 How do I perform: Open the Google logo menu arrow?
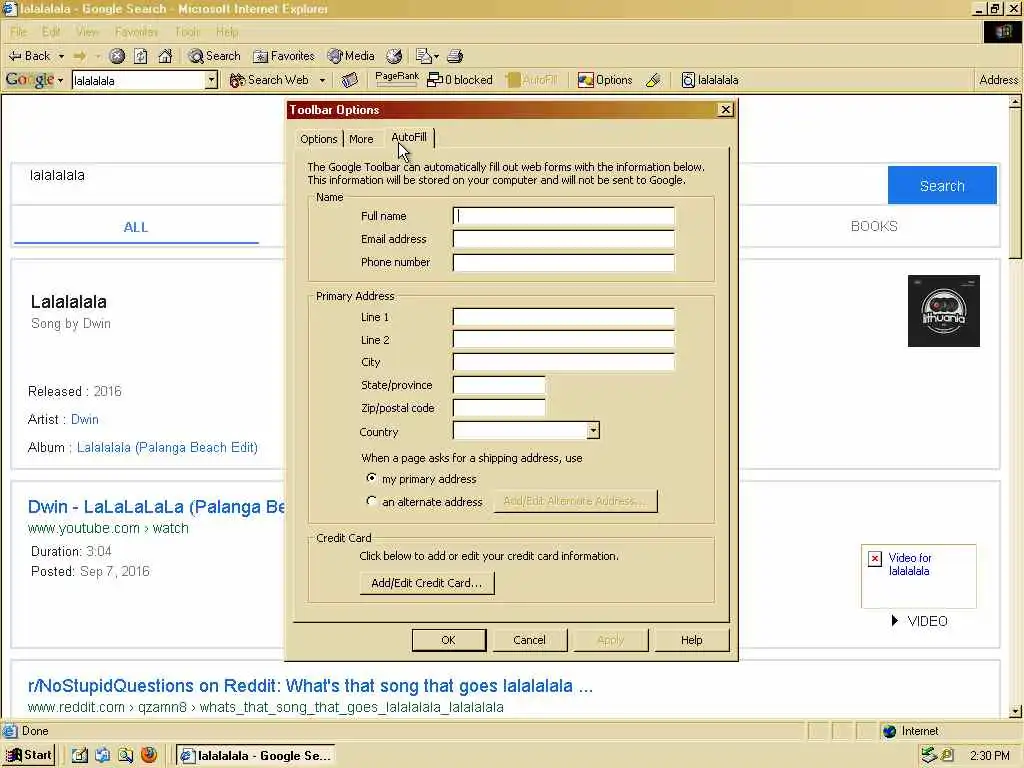click(x=60, y=81)
